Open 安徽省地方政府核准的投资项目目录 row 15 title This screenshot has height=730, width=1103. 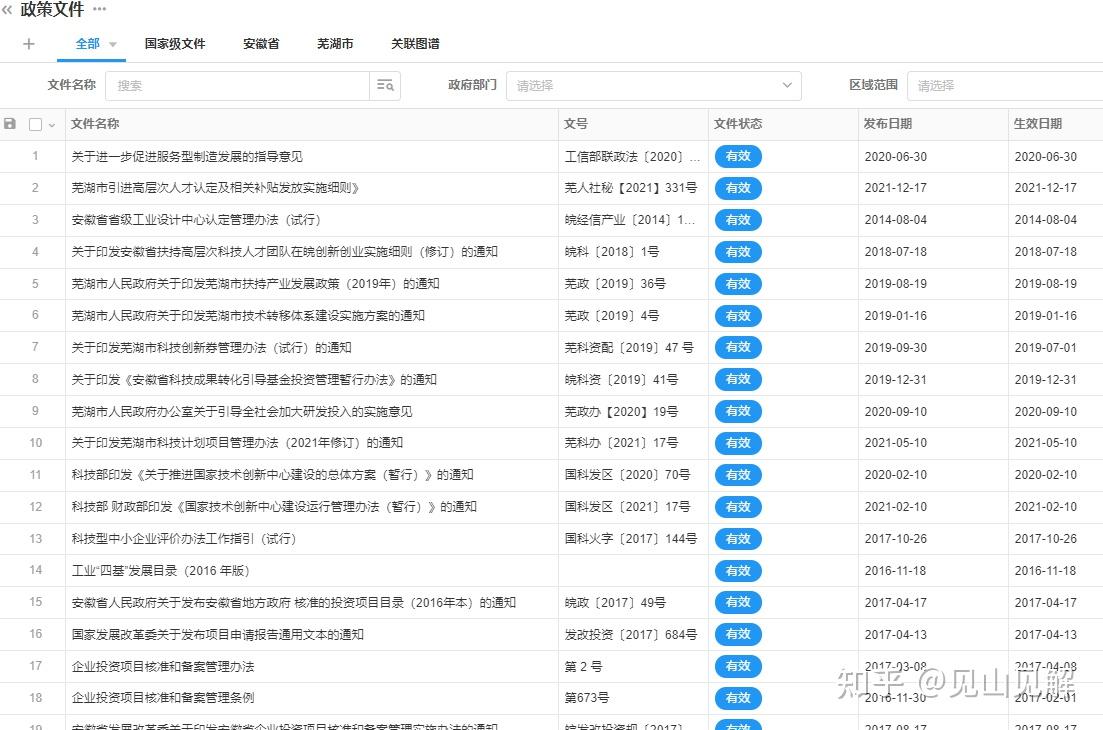(x=293, y=603)
